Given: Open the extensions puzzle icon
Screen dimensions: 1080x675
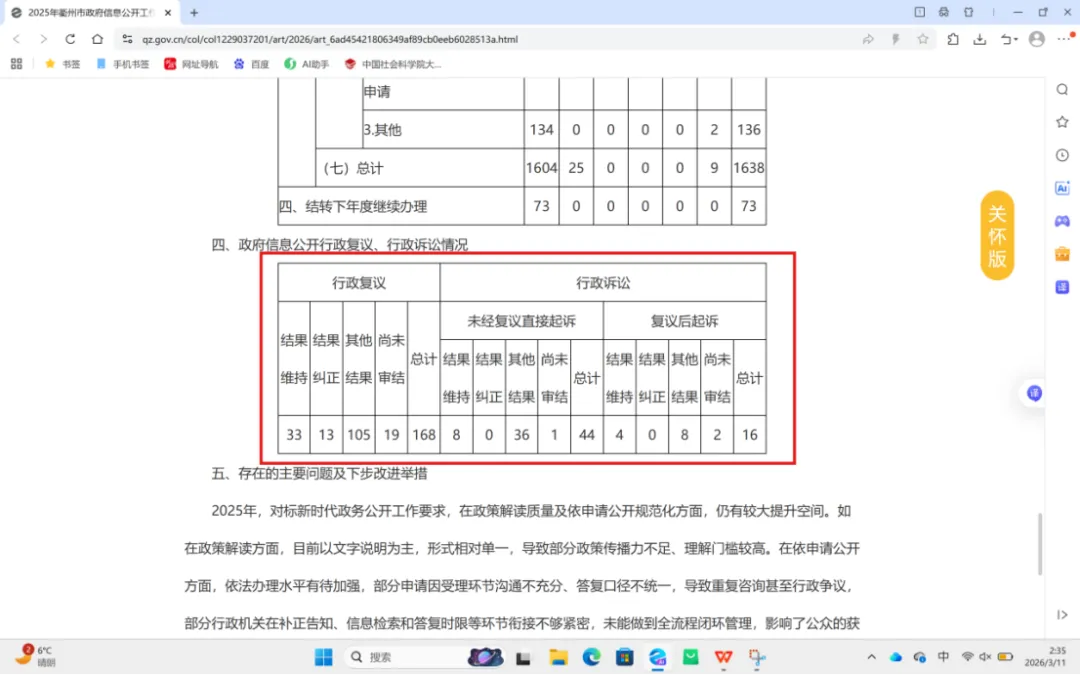Looking at the screenshot, I should coord(953,39).
